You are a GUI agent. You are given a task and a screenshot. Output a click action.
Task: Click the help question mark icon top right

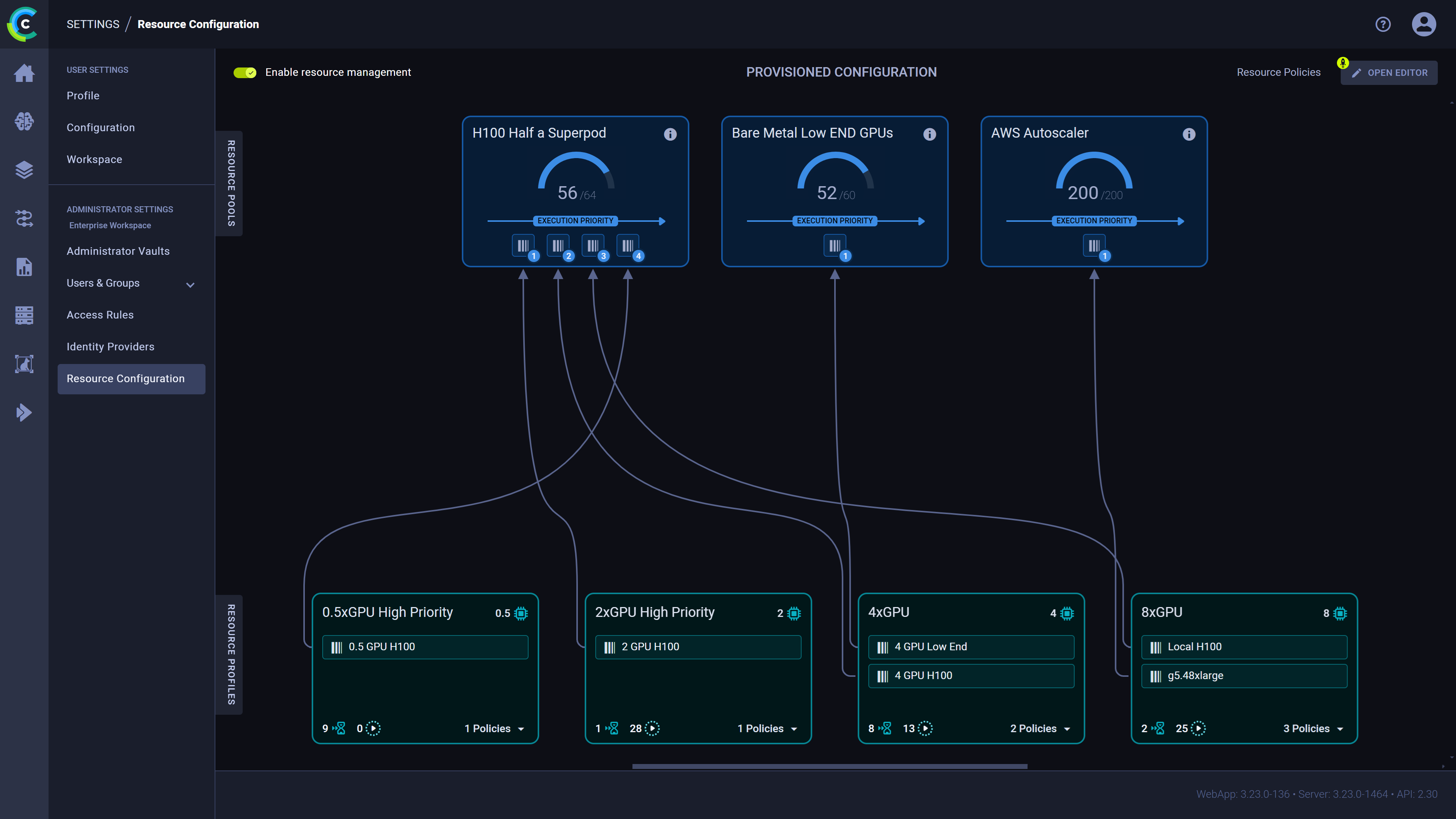(x=1383, y=24)
